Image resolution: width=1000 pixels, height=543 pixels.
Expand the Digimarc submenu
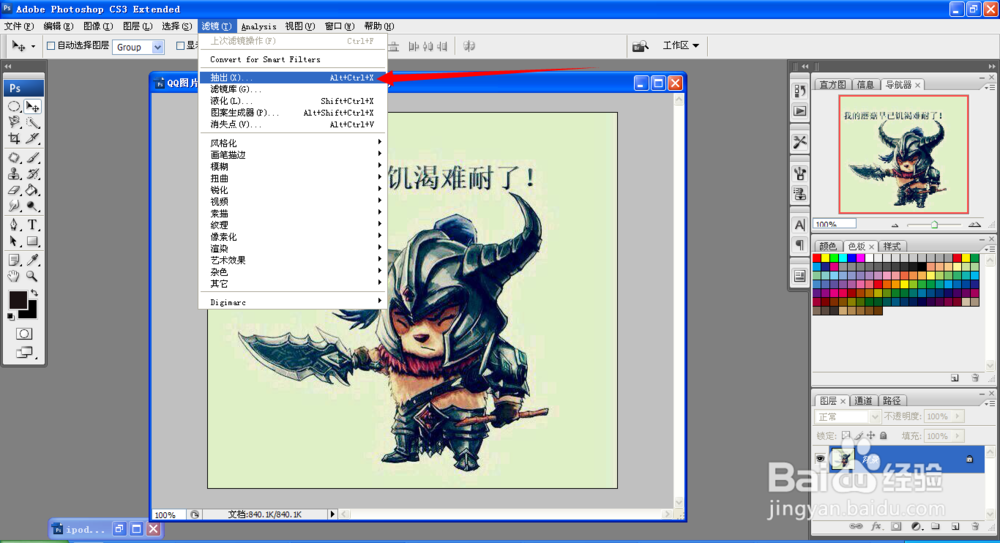click(293, 302)
